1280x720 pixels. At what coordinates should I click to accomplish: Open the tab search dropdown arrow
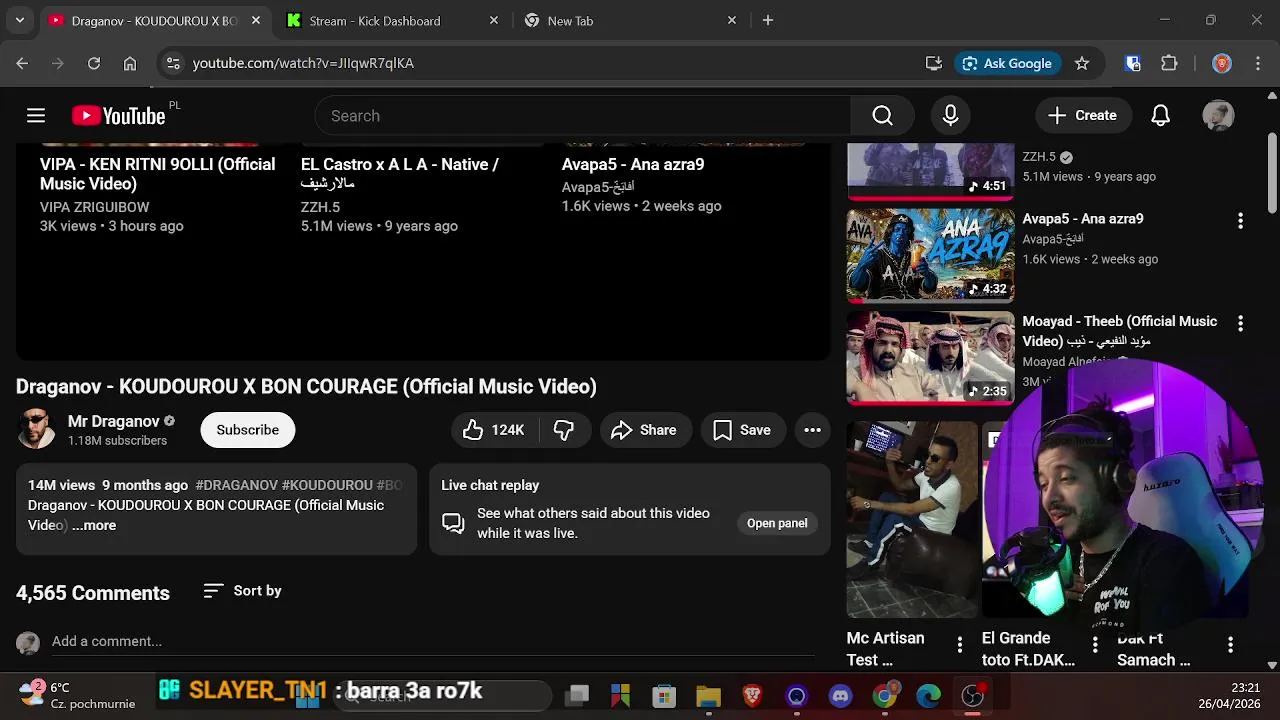click(19, 20)
